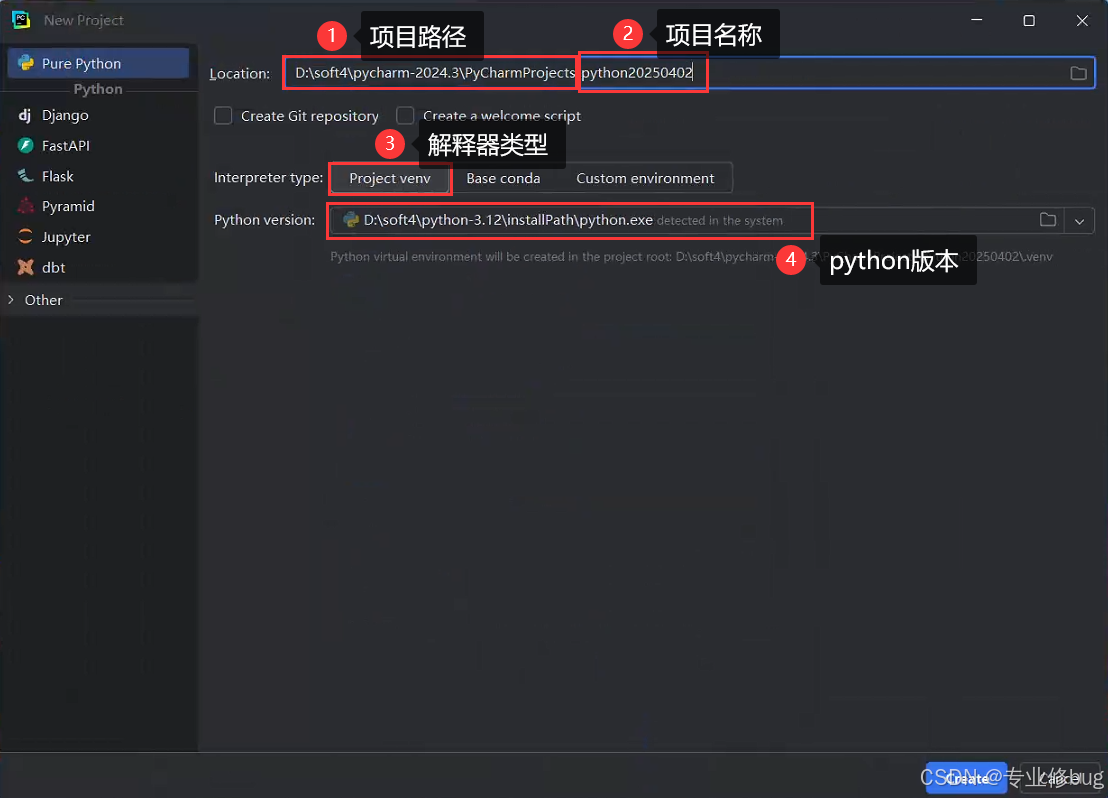Select Project venv interpreter type

pyautogui.click(x=390, y=178)
